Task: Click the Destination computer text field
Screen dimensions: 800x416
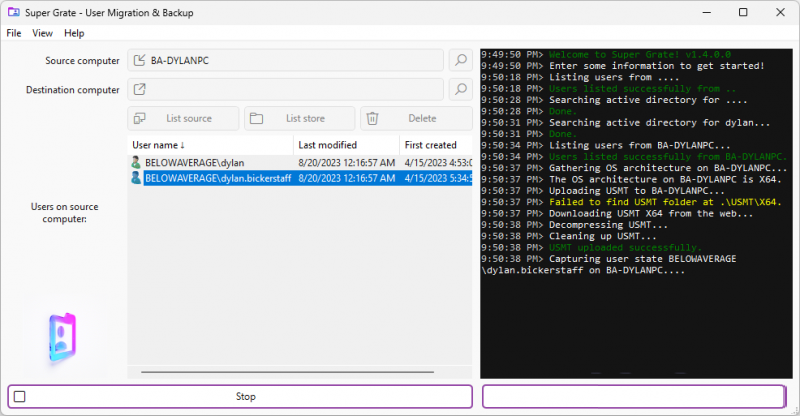Action: pos(290,90)
